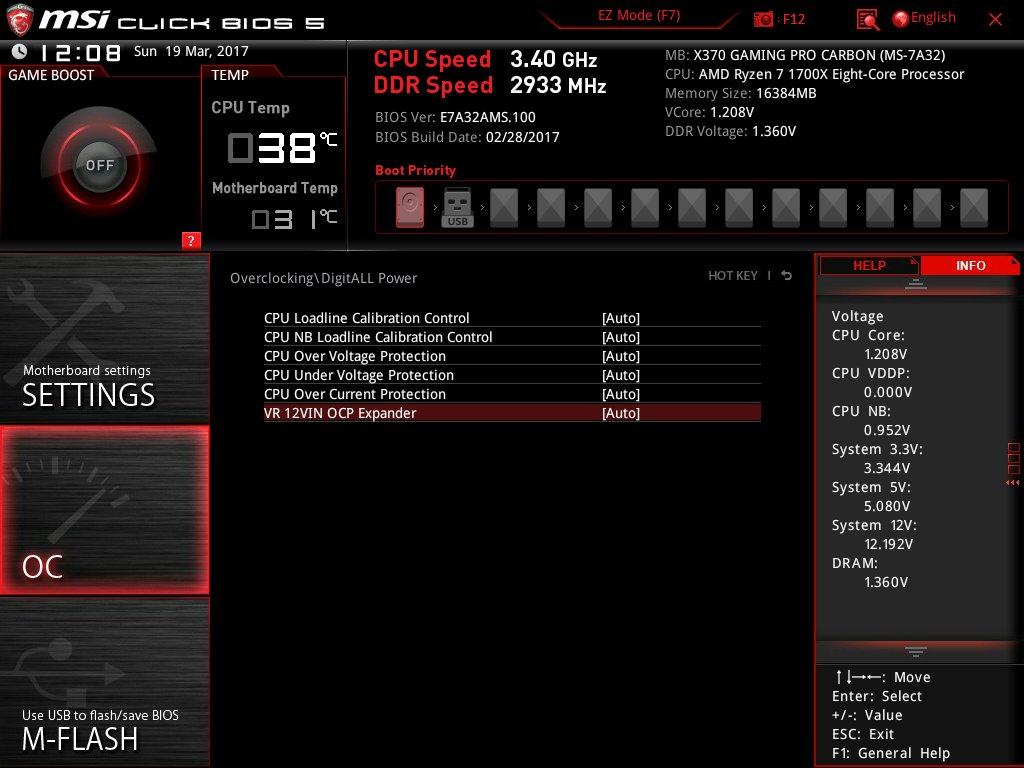The height and width of the screenshot is (768, 1024).
Task: Click the System 12V 12.192V reading
Action: pyautogui.click(x=888, y=544)
